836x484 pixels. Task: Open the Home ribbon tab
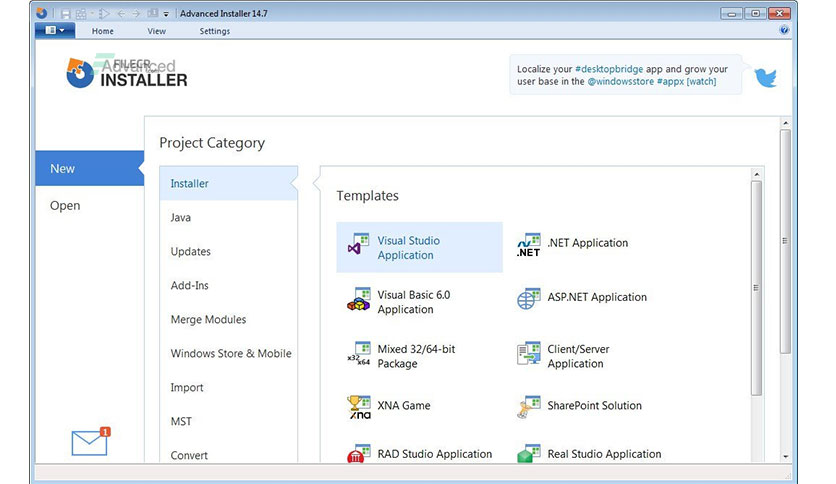(x=102, y=31)
